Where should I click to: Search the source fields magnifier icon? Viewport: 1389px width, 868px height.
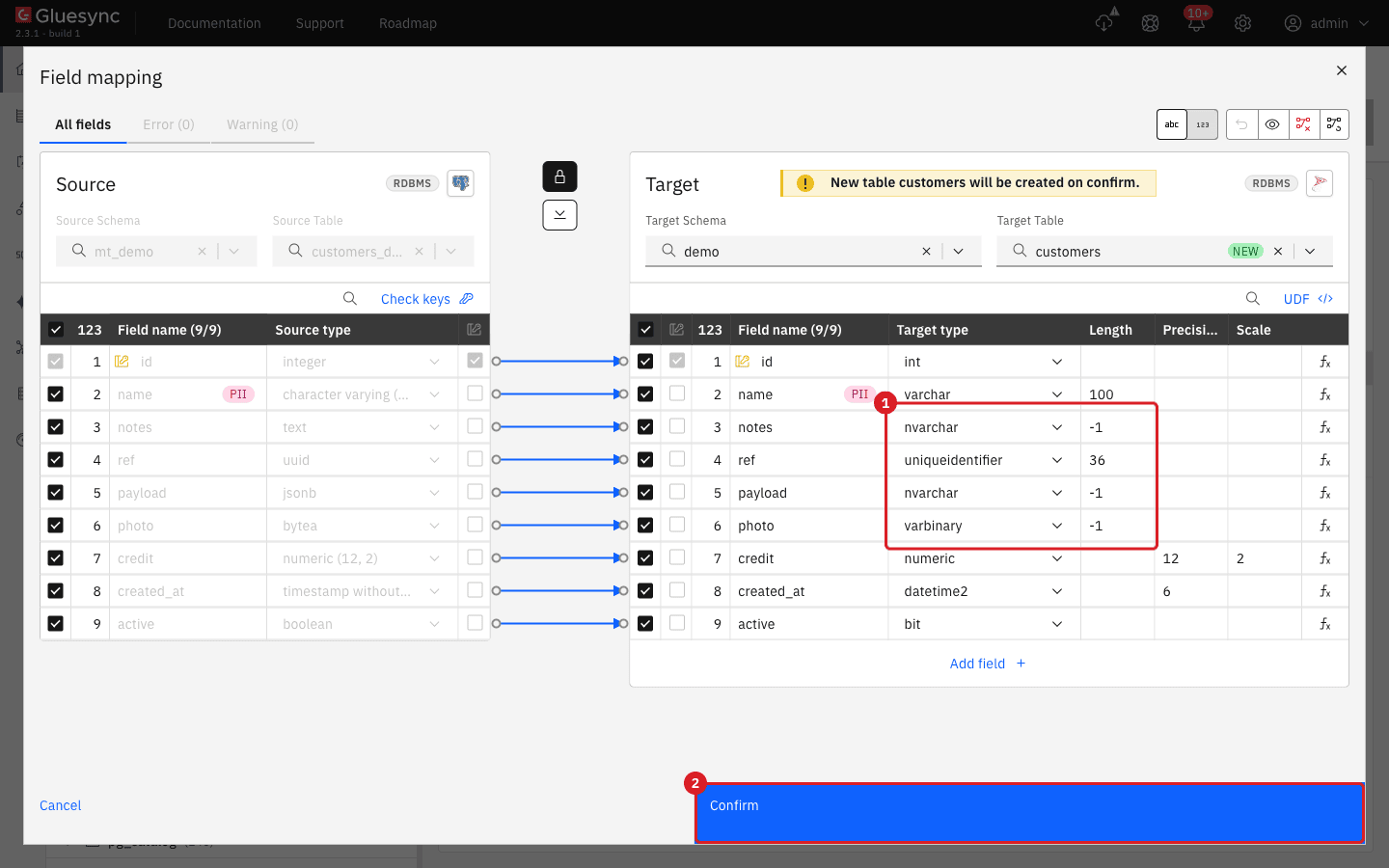tap(350, 299)
